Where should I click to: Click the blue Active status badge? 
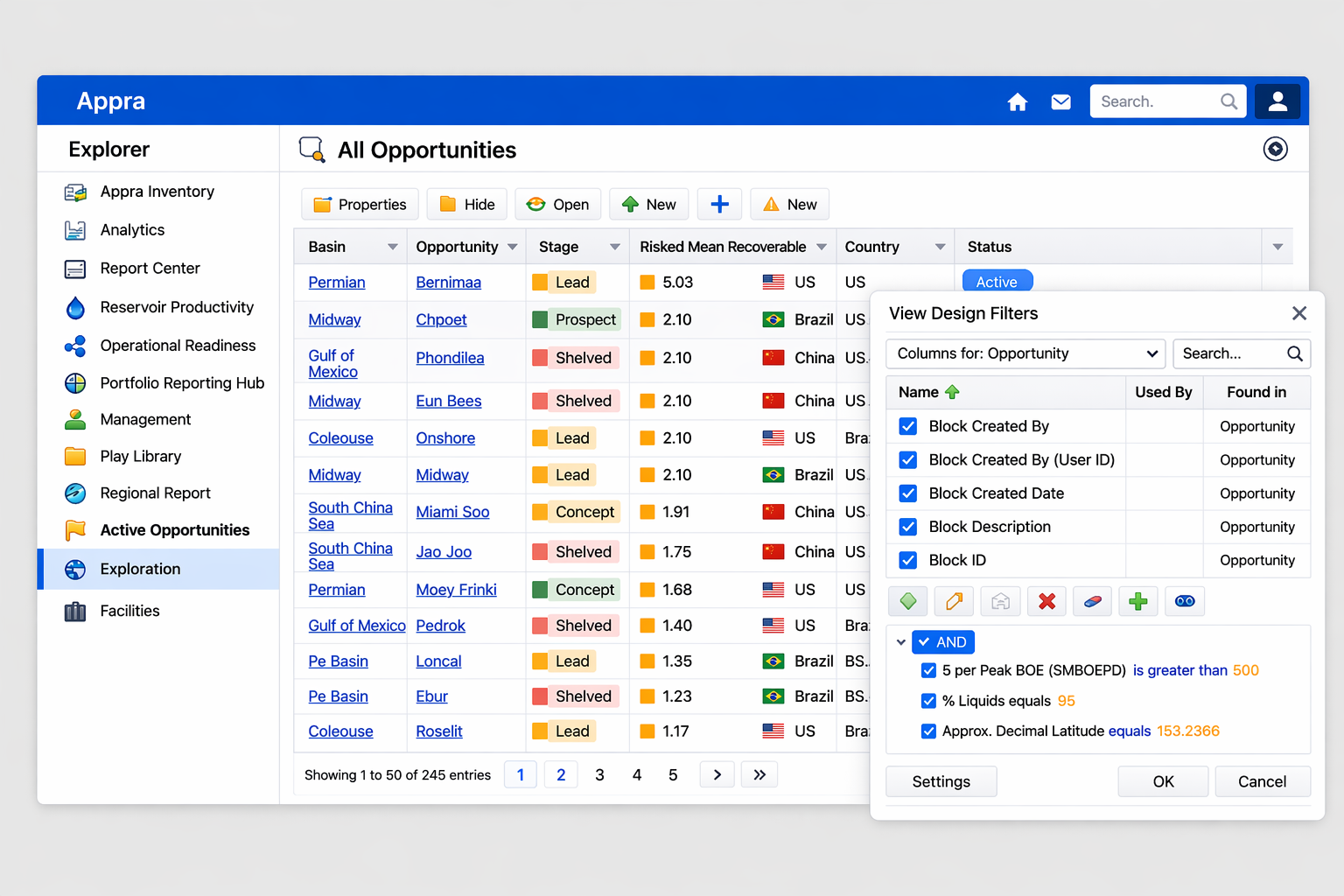click(997, 282)
